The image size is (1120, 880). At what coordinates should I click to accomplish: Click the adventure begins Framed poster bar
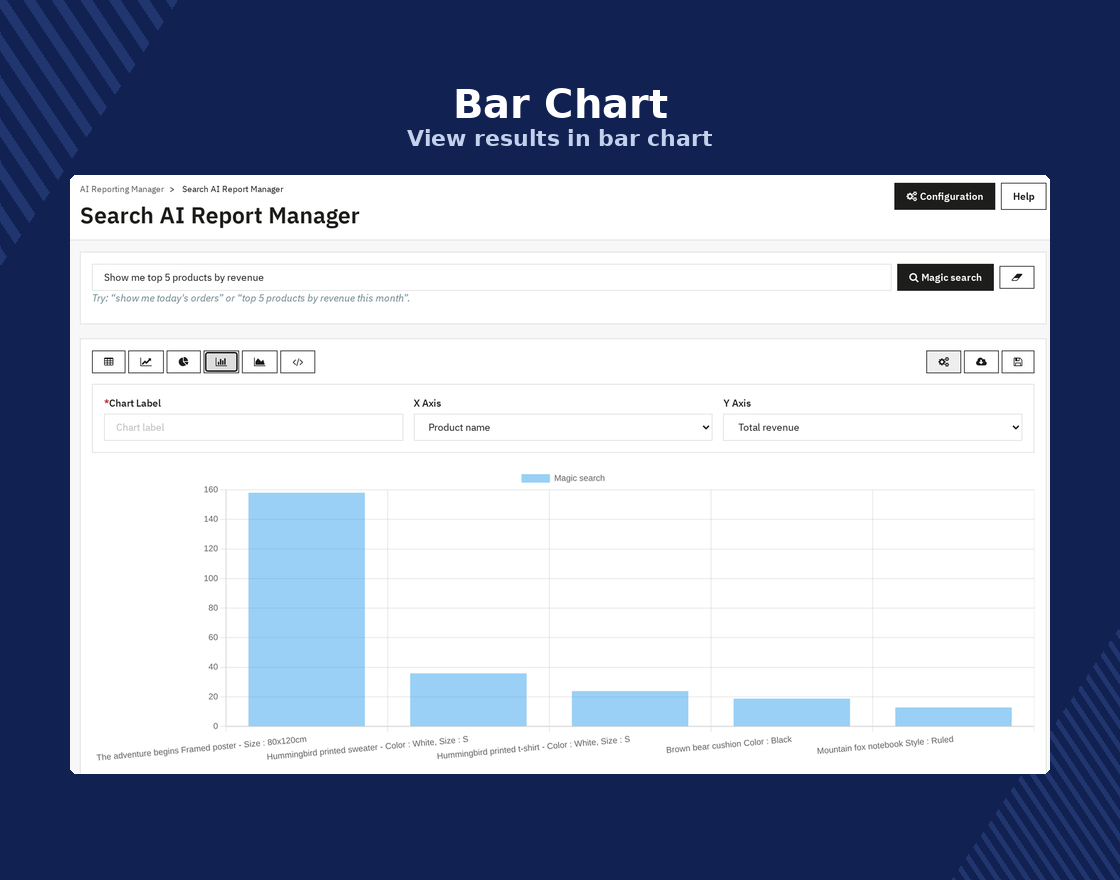(306, 609)
